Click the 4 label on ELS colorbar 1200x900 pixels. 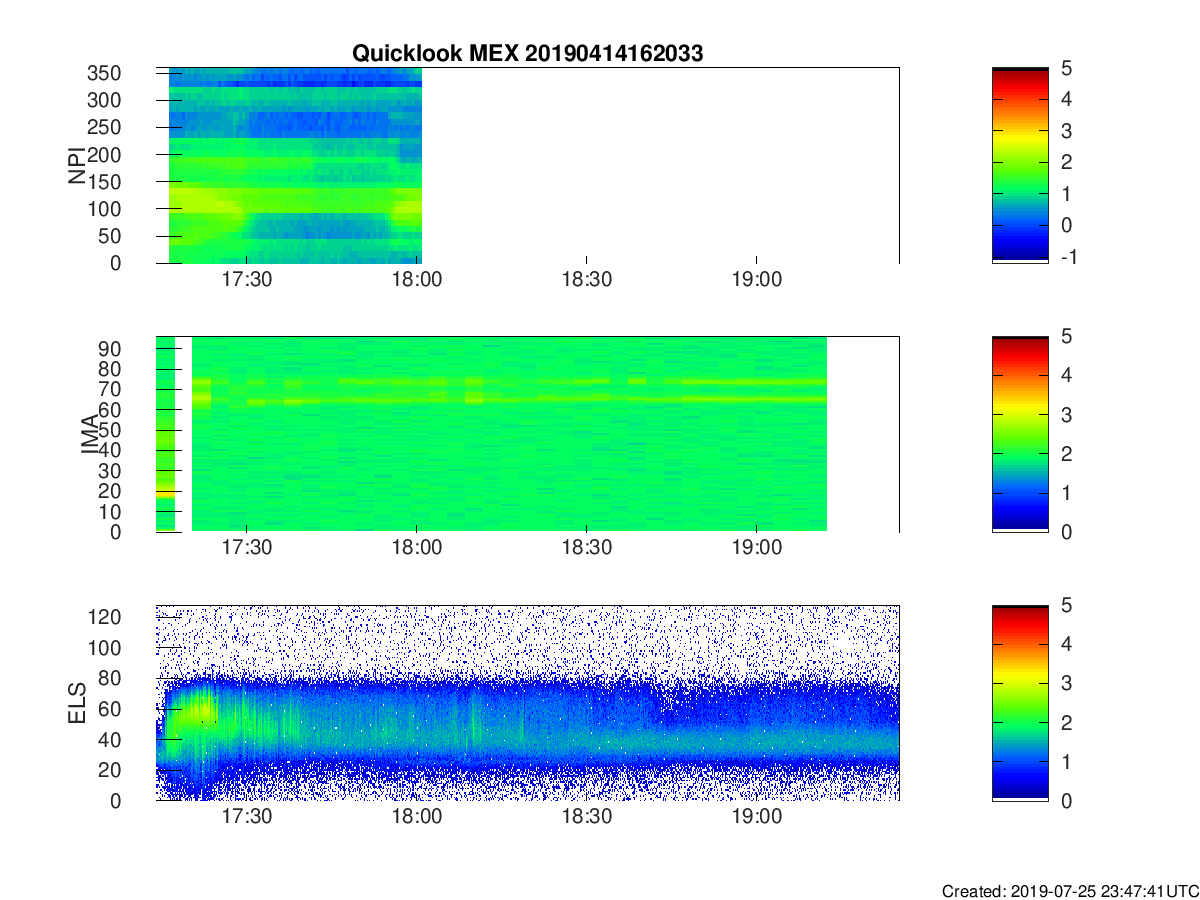click(x=1066, y=644)
